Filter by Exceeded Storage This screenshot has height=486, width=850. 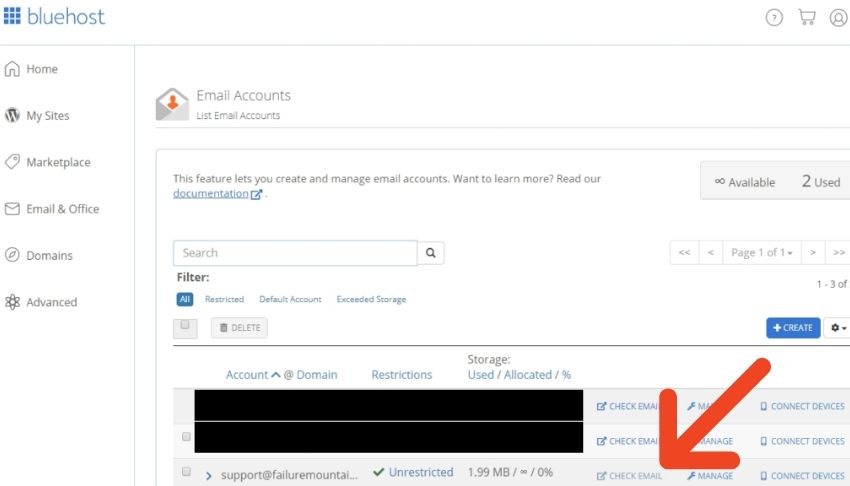[371, 299]
